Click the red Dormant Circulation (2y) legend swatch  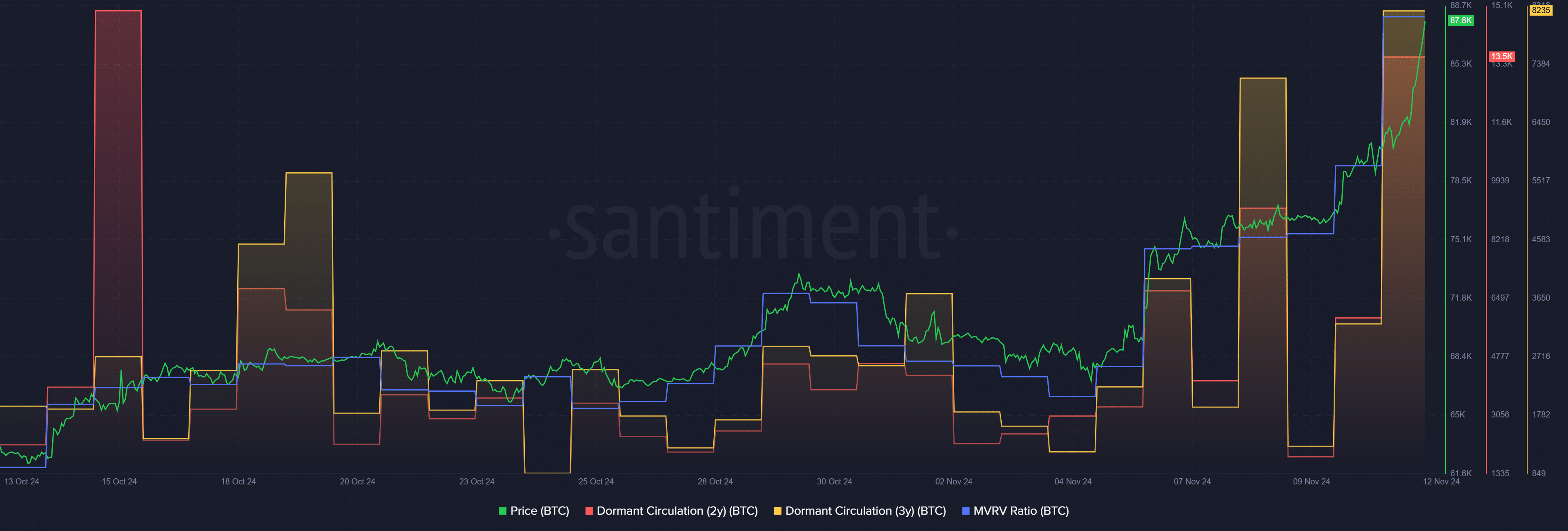click(x=588, y=511)
